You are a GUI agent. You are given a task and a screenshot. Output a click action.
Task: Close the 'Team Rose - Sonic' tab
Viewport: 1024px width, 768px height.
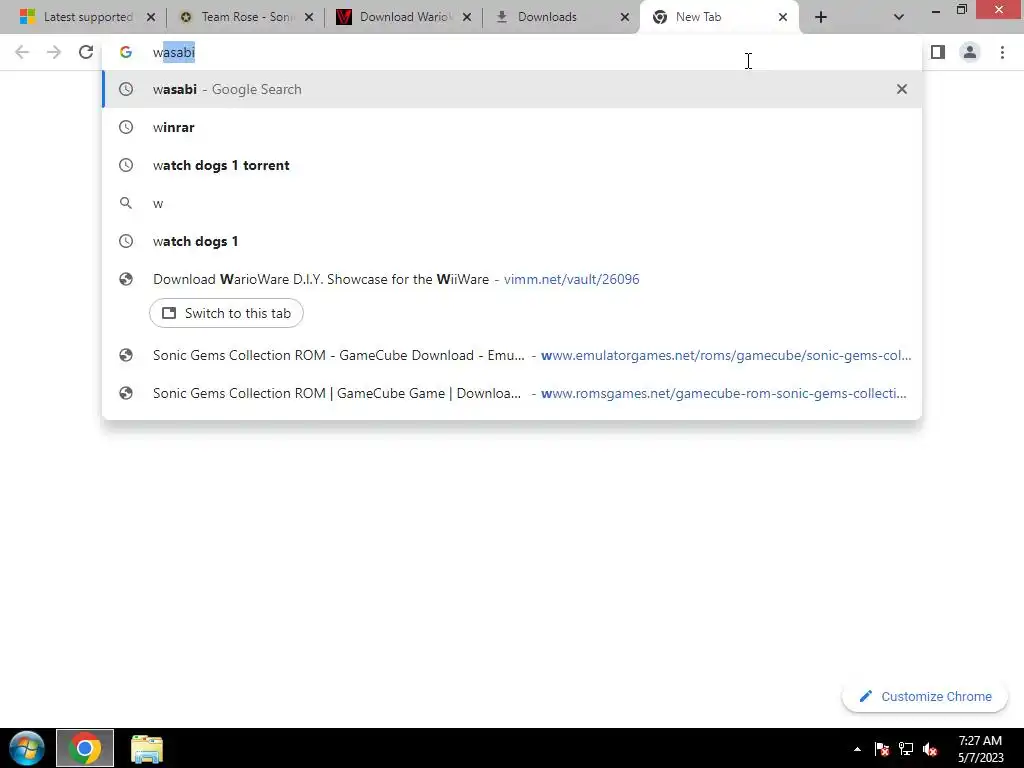pyautogui.click(x=310, y=17)
